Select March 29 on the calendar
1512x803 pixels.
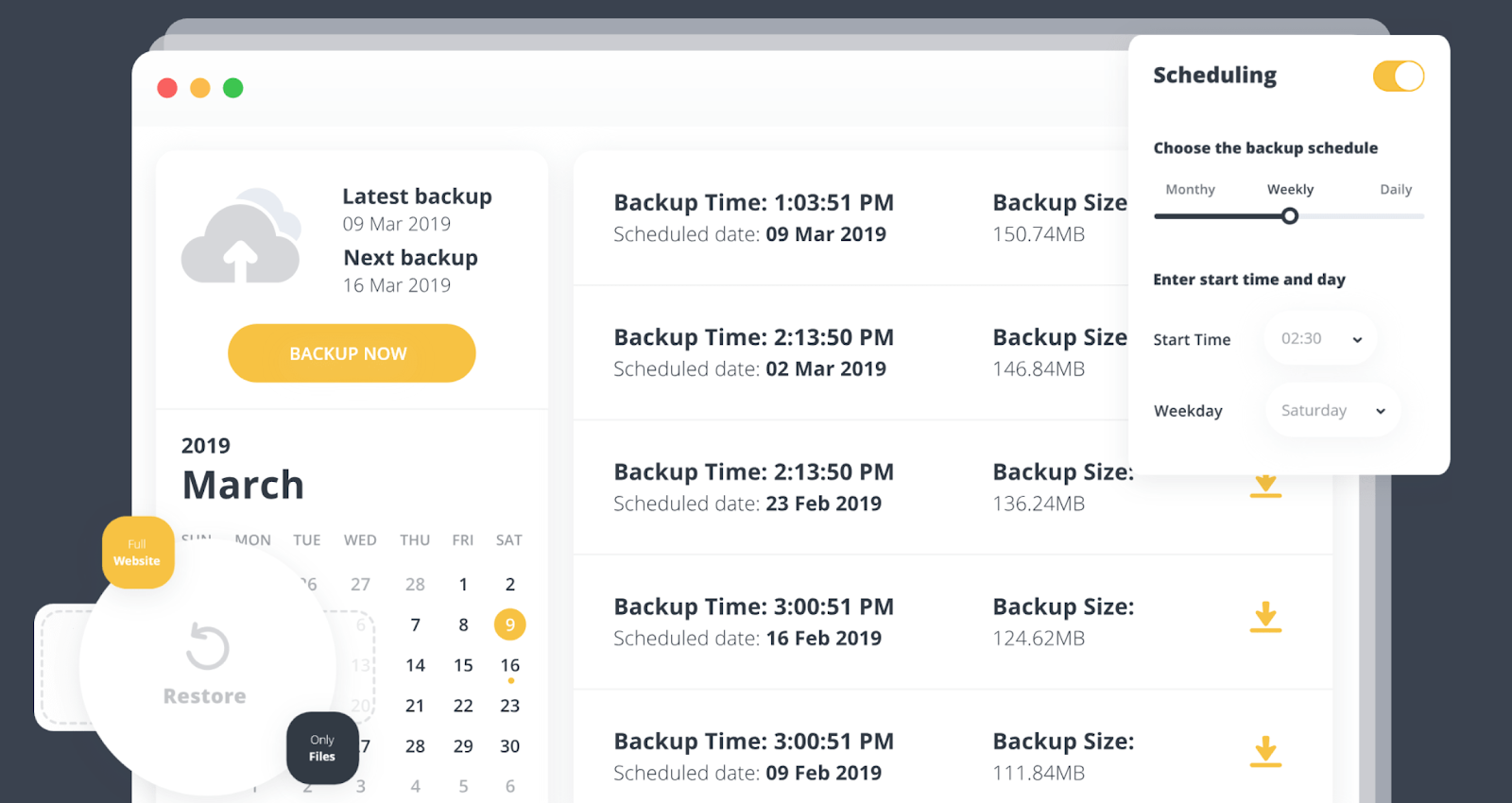463,746
